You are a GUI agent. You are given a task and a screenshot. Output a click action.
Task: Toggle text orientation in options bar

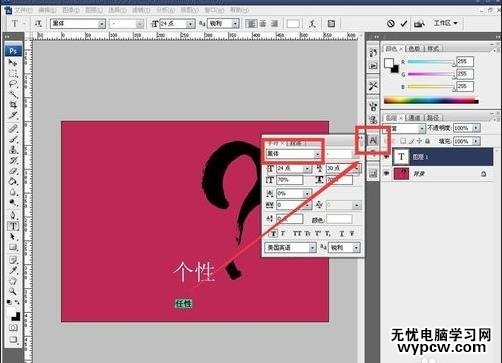(38, 23)
